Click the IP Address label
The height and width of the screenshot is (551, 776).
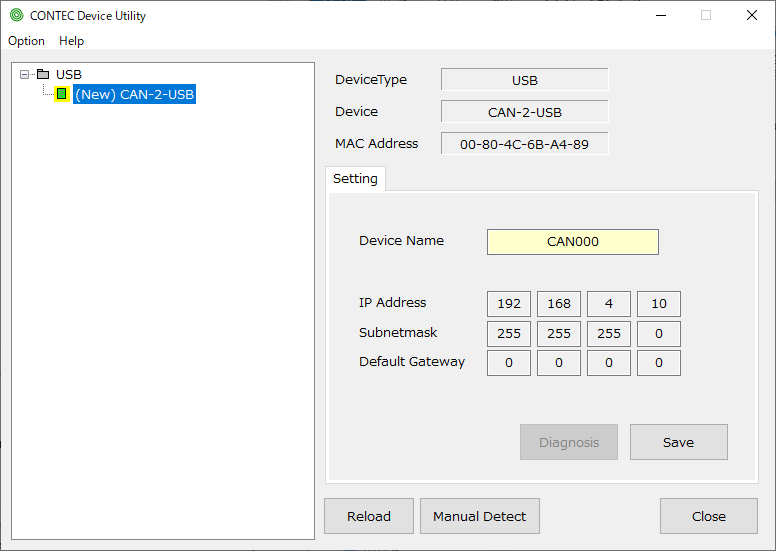click(392, 302)
